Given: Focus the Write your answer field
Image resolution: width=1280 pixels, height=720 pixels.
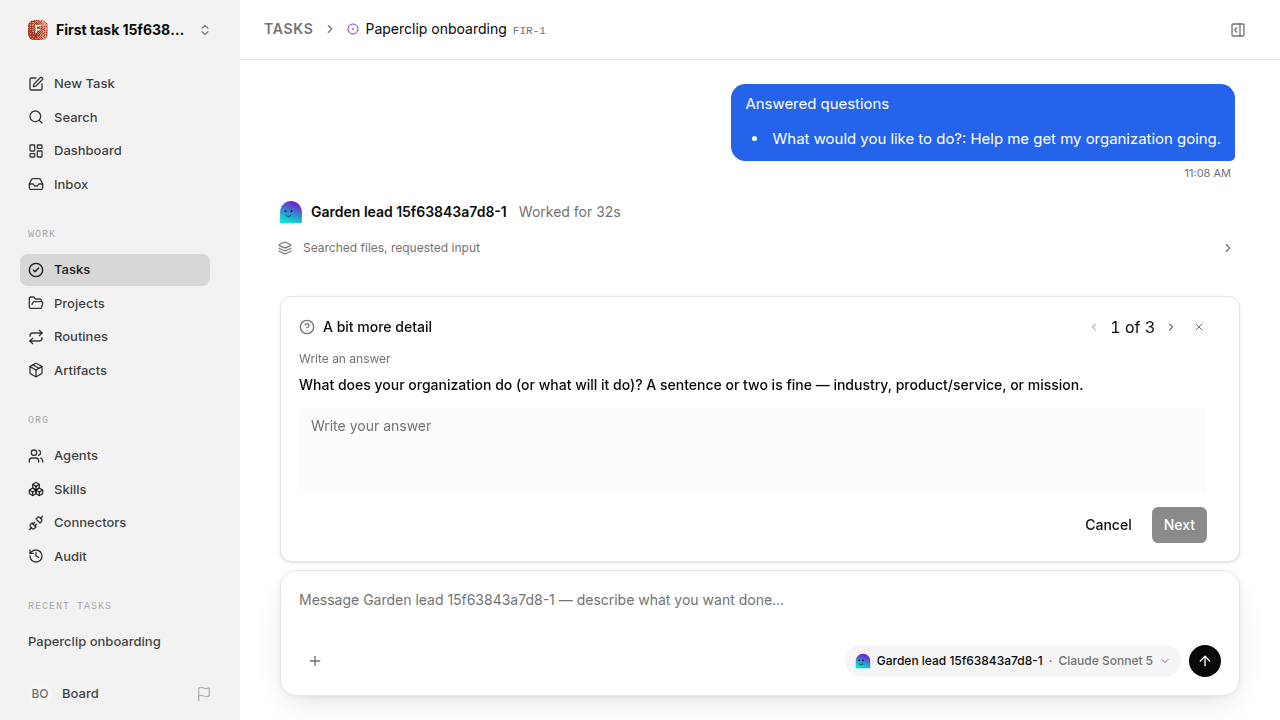Looking at the screenshot, I should click(x=753, y=450).
